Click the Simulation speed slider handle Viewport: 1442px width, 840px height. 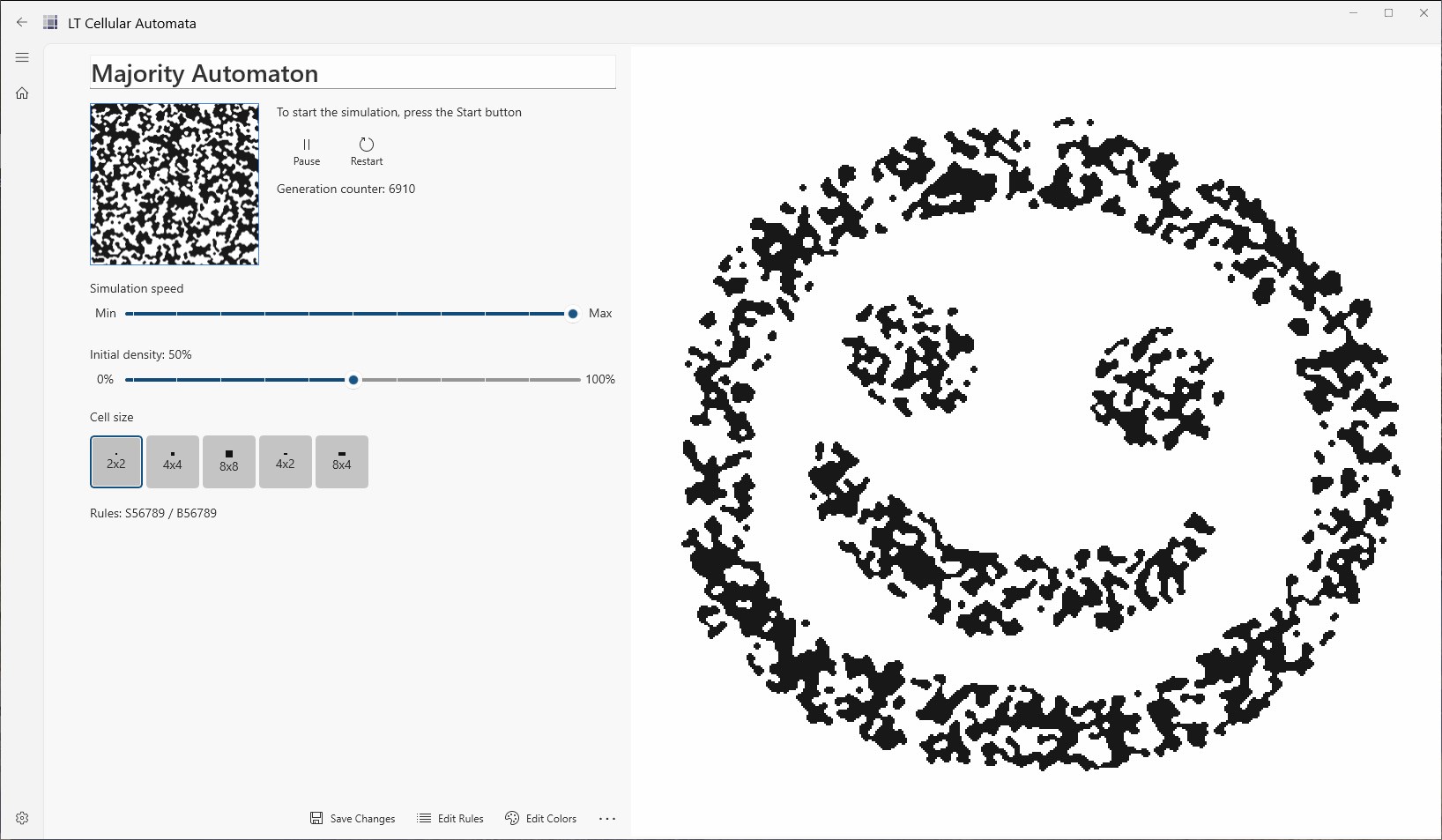click(573, 314)
